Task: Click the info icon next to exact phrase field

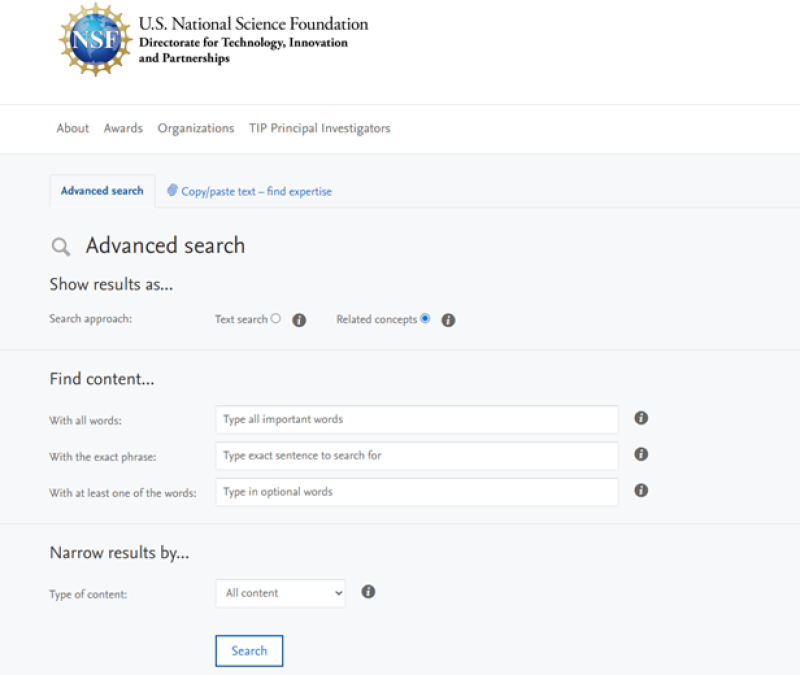Action: (640, 454)
